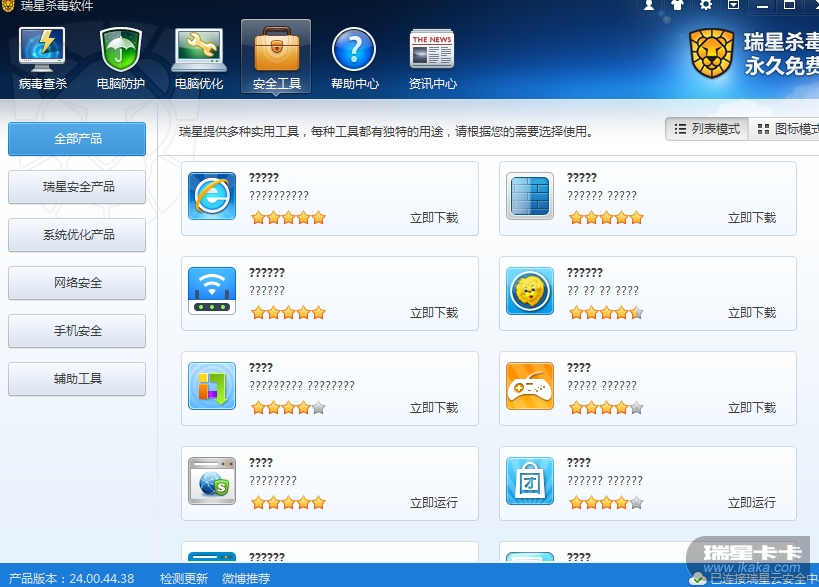Screen dimensions: 819x587
Task: Open the 病毒查杀 virus scan module
Action: 42,57
